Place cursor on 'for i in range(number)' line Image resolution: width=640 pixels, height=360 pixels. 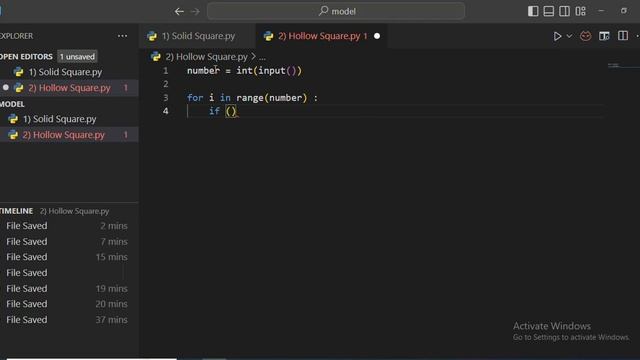pos(252,98)
